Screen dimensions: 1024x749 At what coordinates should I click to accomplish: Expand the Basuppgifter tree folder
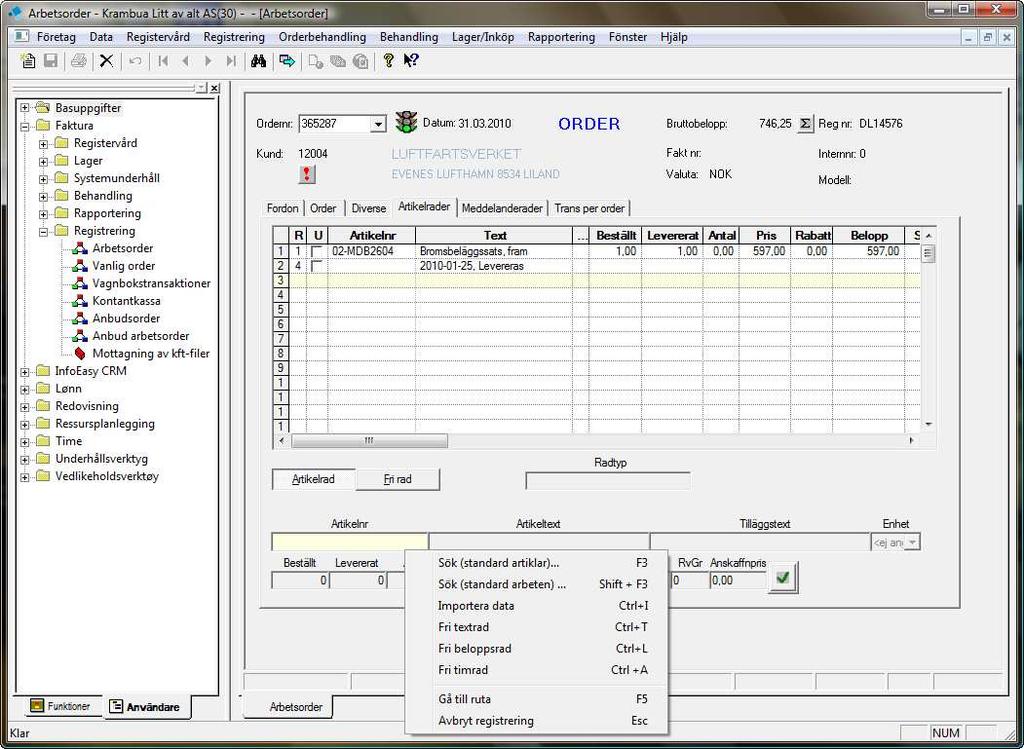pyautogui.click(x=25, y=108)
